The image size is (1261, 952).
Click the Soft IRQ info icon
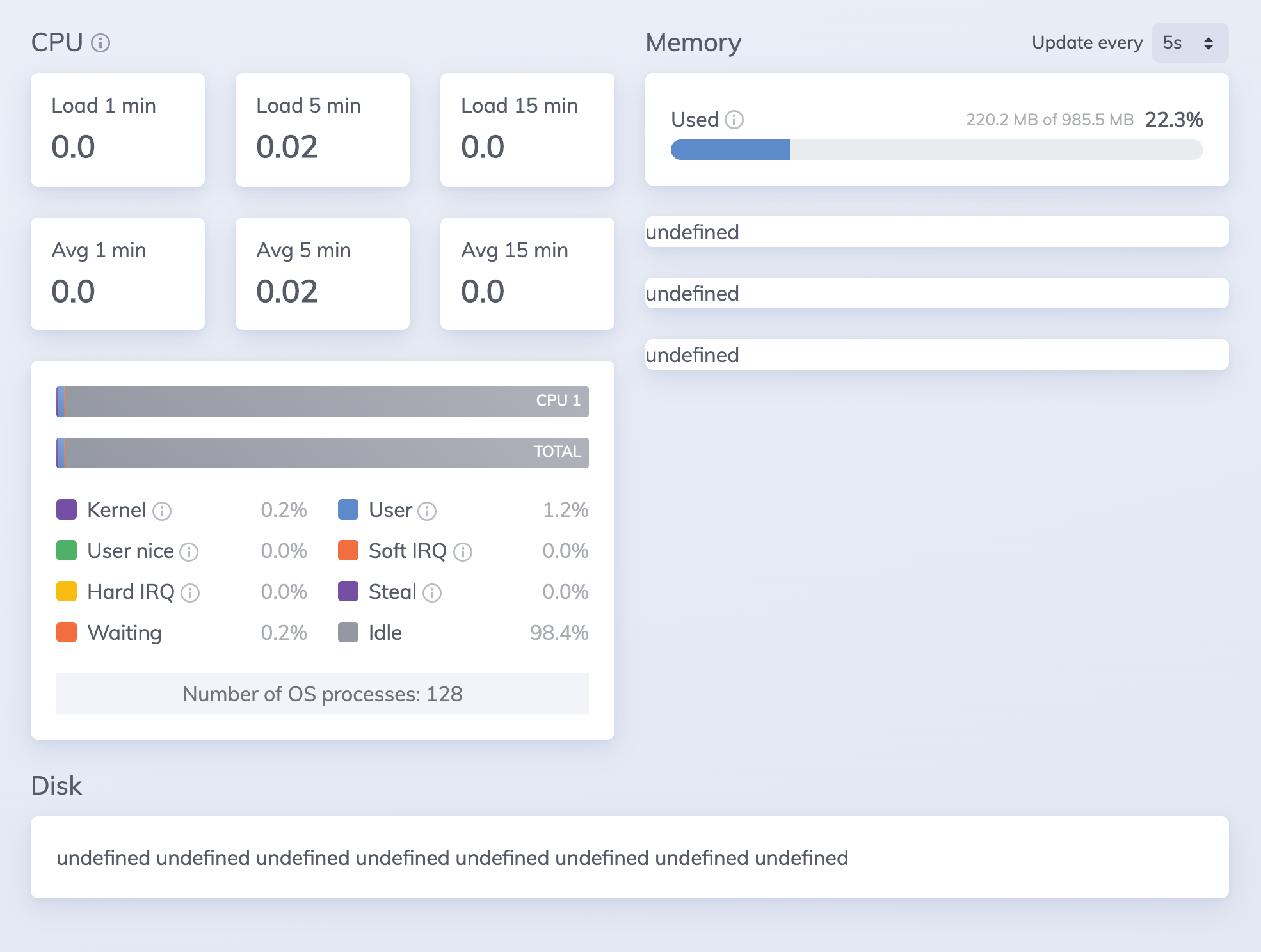[x=463, y=551]
